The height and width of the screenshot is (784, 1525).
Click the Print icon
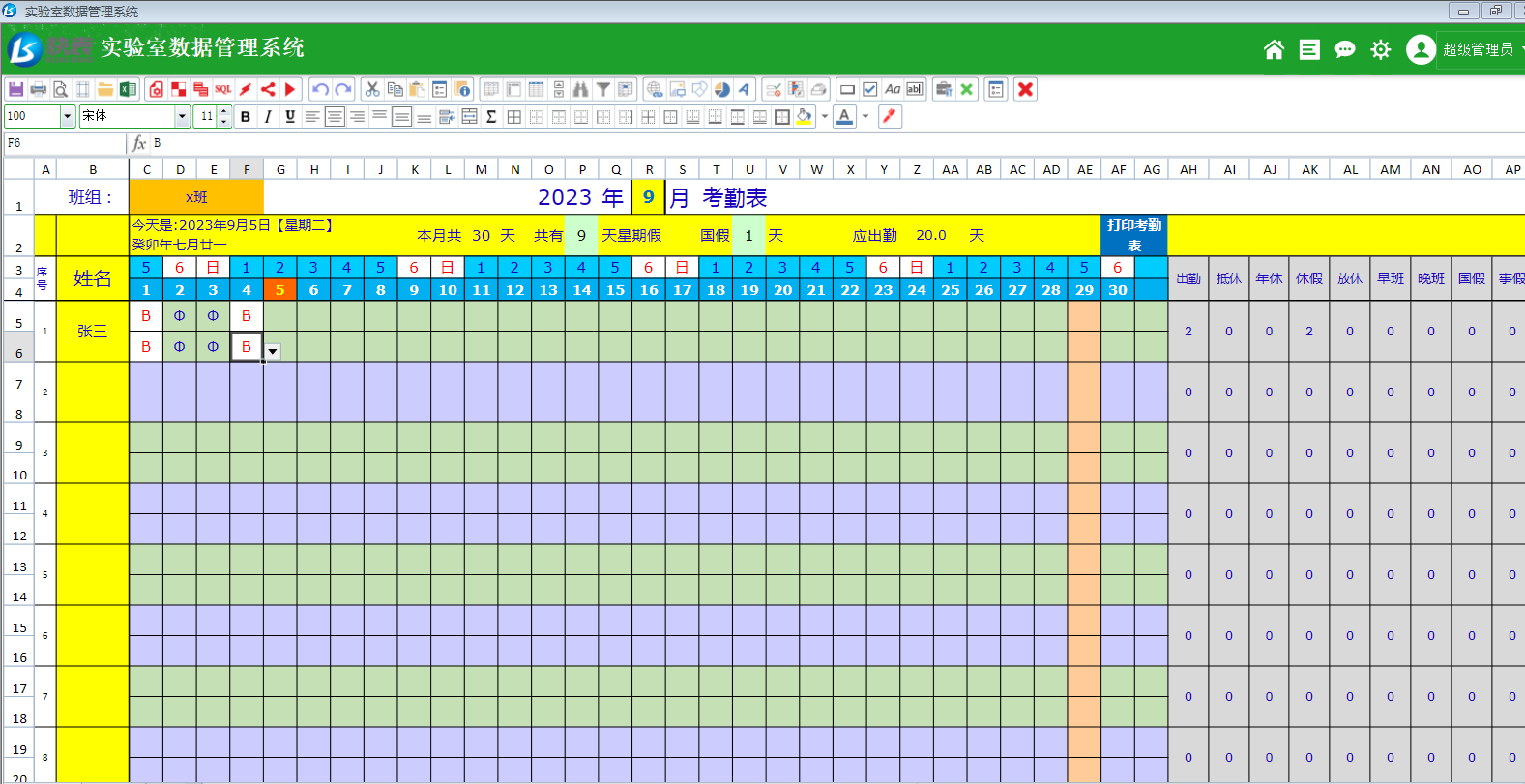[x=39, y=89]
